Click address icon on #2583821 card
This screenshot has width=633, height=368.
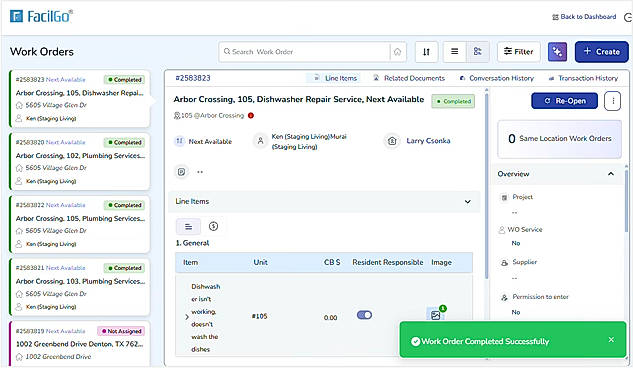(19, 294)
